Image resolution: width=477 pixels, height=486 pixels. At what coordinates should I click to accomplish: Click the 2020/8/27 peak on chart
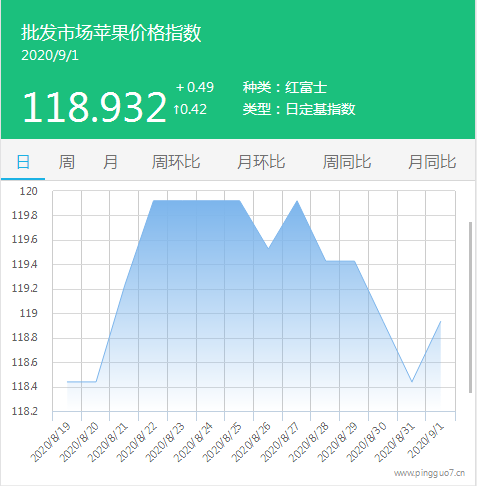[297, 201]
